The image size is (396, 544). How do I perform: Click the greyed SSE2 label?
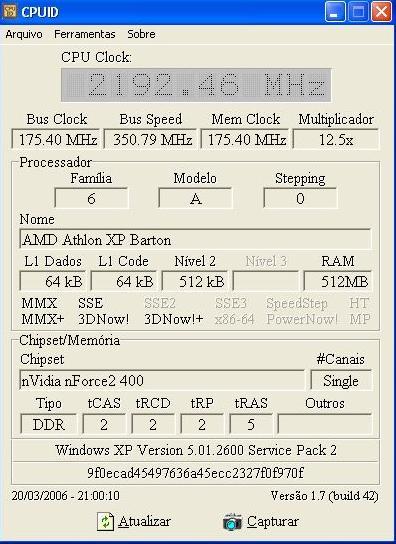click(160, 303)
